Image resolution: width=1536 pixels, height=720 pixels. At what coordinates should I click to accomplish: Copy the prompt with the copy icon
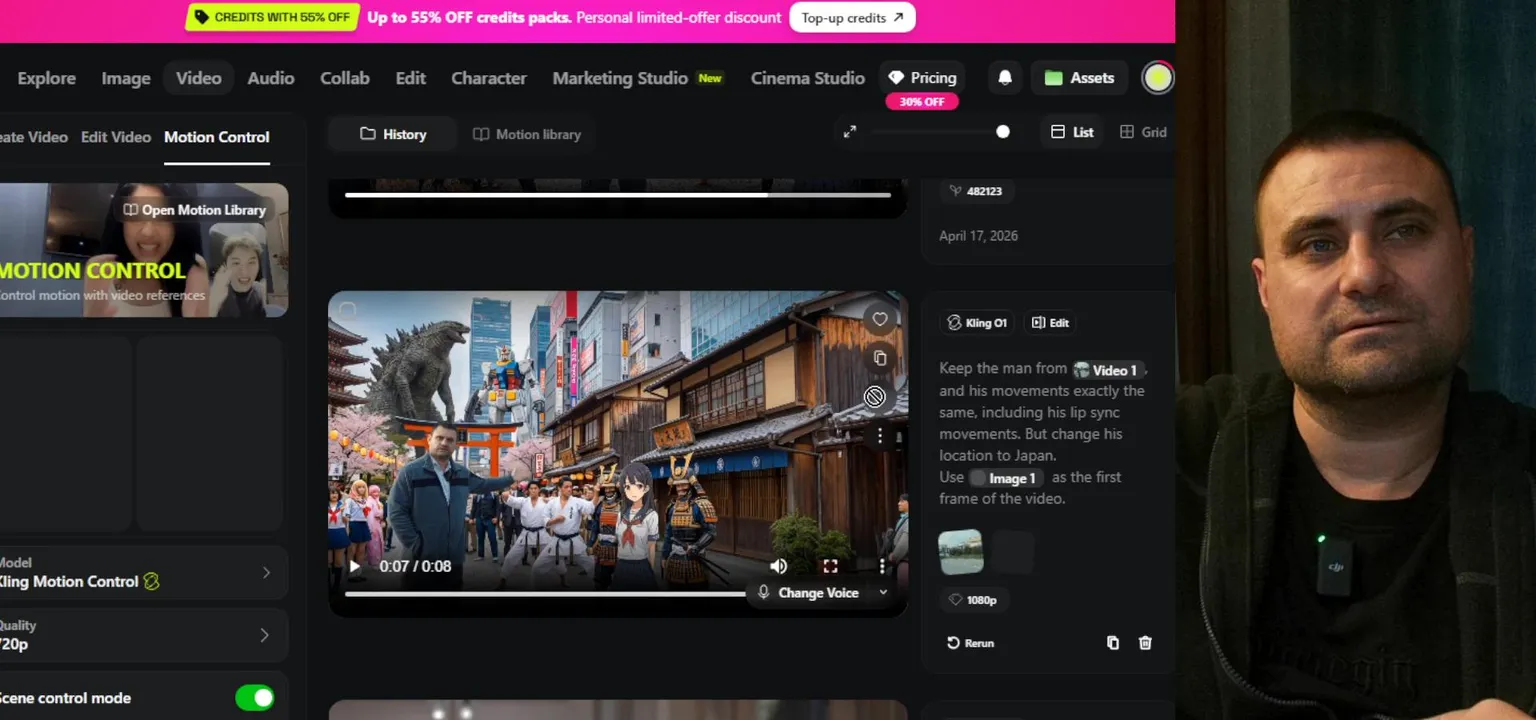(x=1113, y=643)
